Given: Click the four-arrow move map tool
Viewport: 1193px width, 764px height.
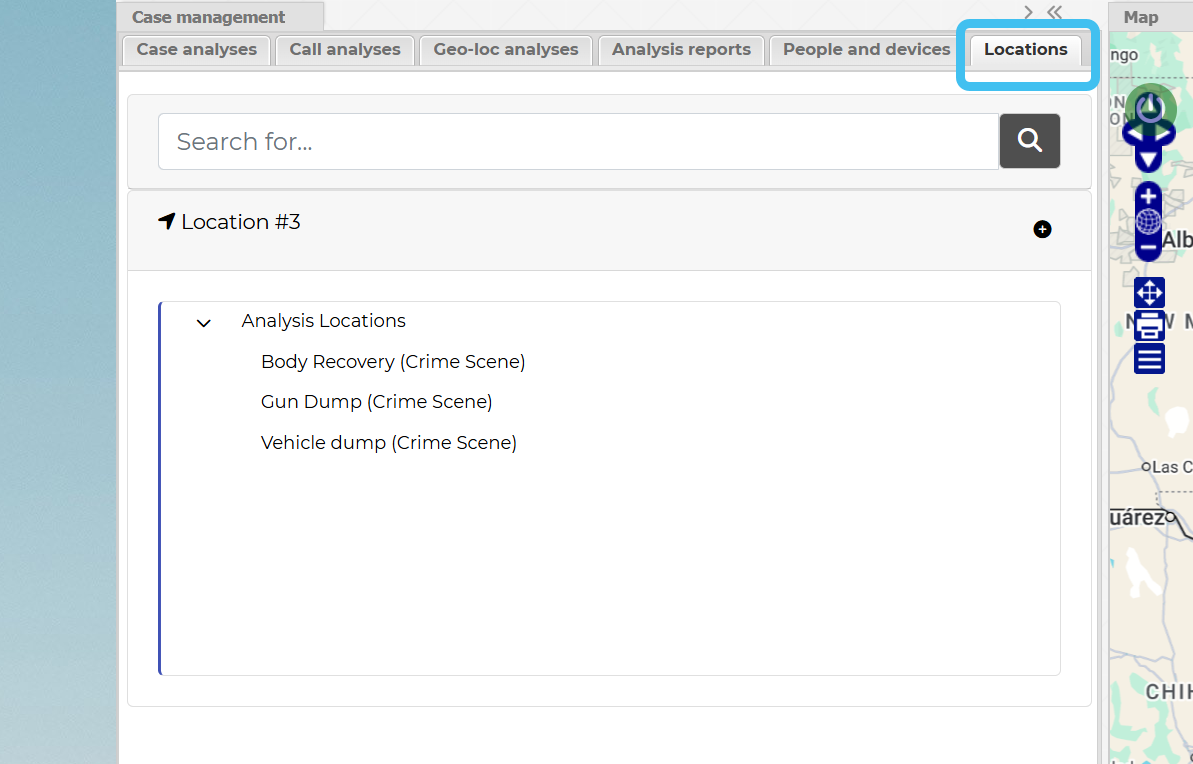Looking at the screenshot, I should point(1149,293).
